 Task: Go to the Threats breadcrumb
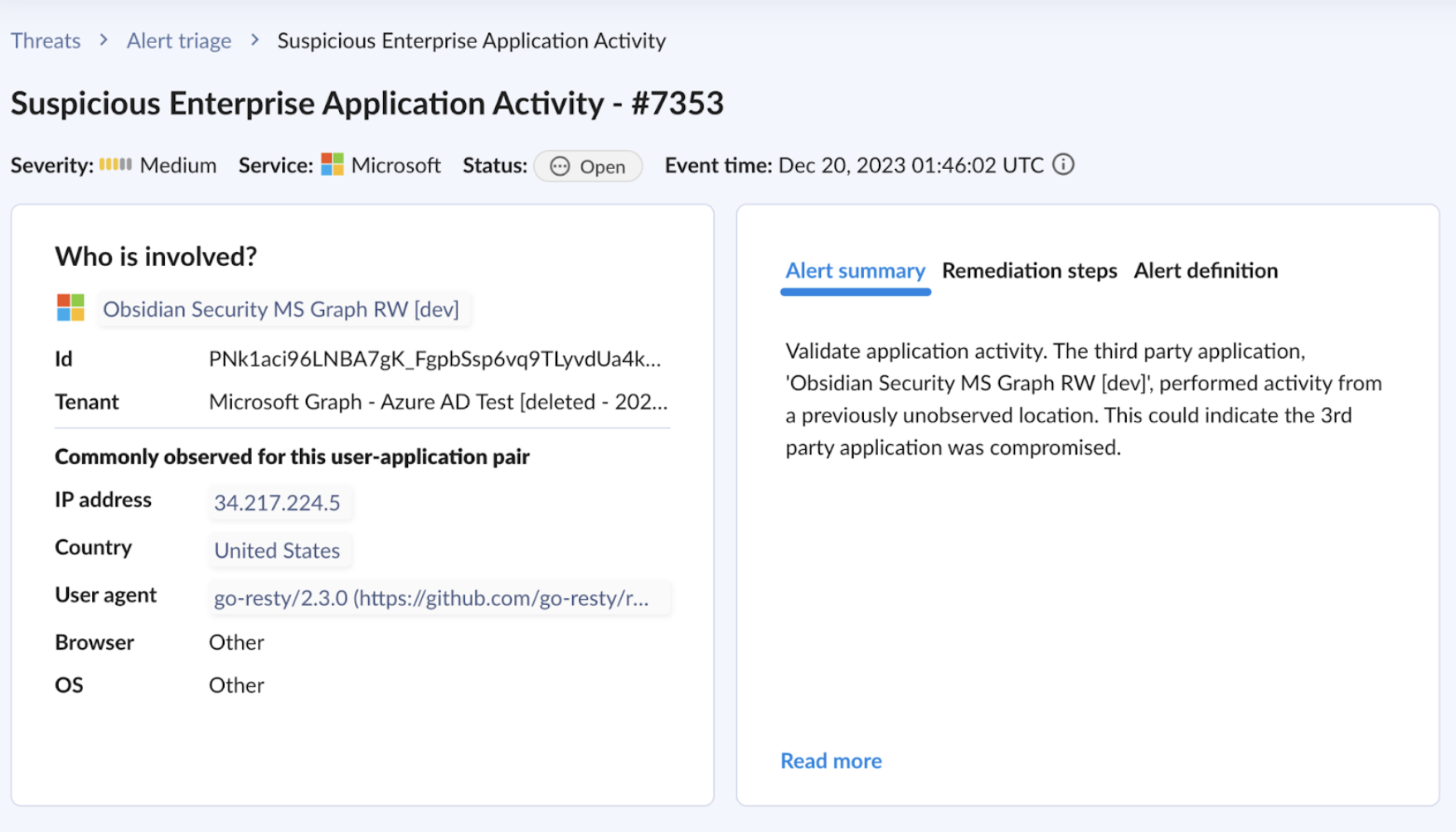(x=46, y=41)
